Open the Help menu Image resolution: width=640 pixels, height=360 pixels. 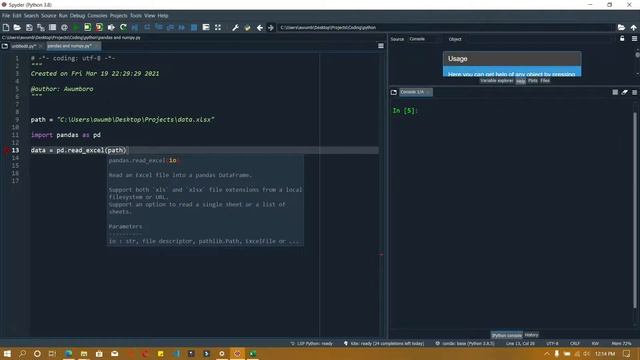pyautogui.click(x=163, y=16)
